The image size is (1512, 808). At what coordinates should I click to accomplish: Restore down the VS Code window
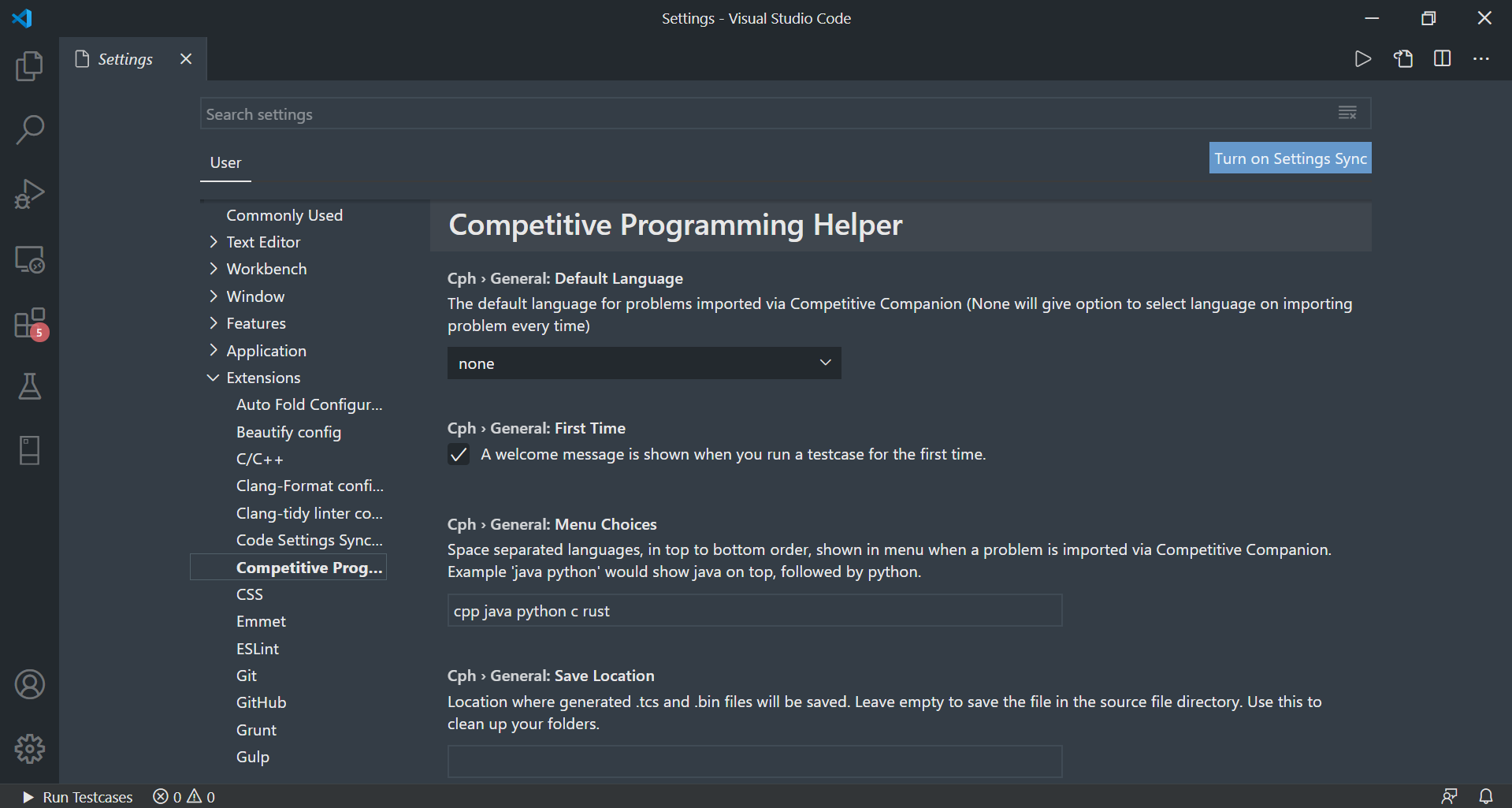pos(1428,18)
